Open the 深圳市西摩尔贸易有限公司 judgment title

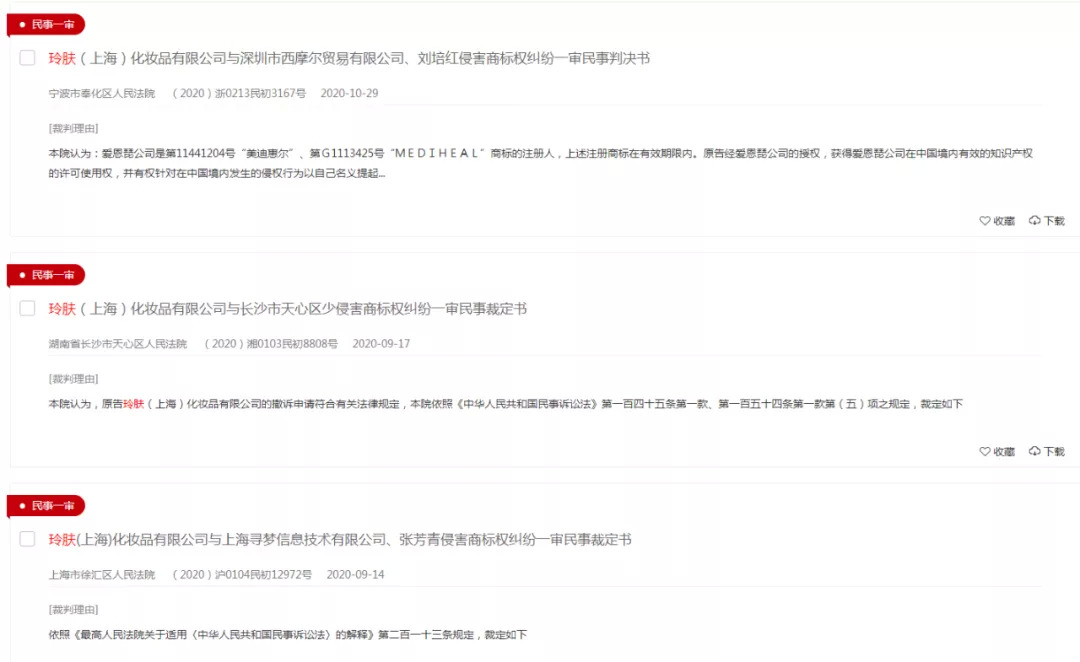pyautogui.click(x=349, y=59)
